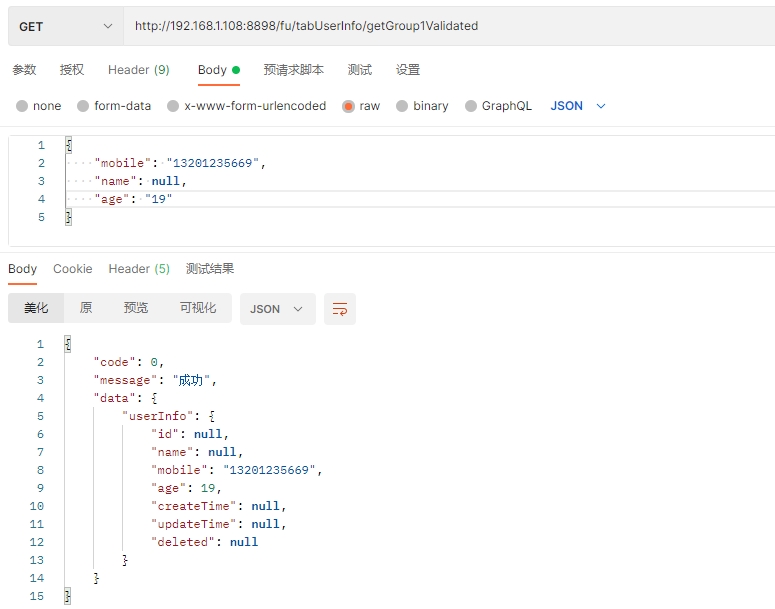Open the GET method dropdown
The width and height of the screenshot is (775, 609).
point(65,26)
